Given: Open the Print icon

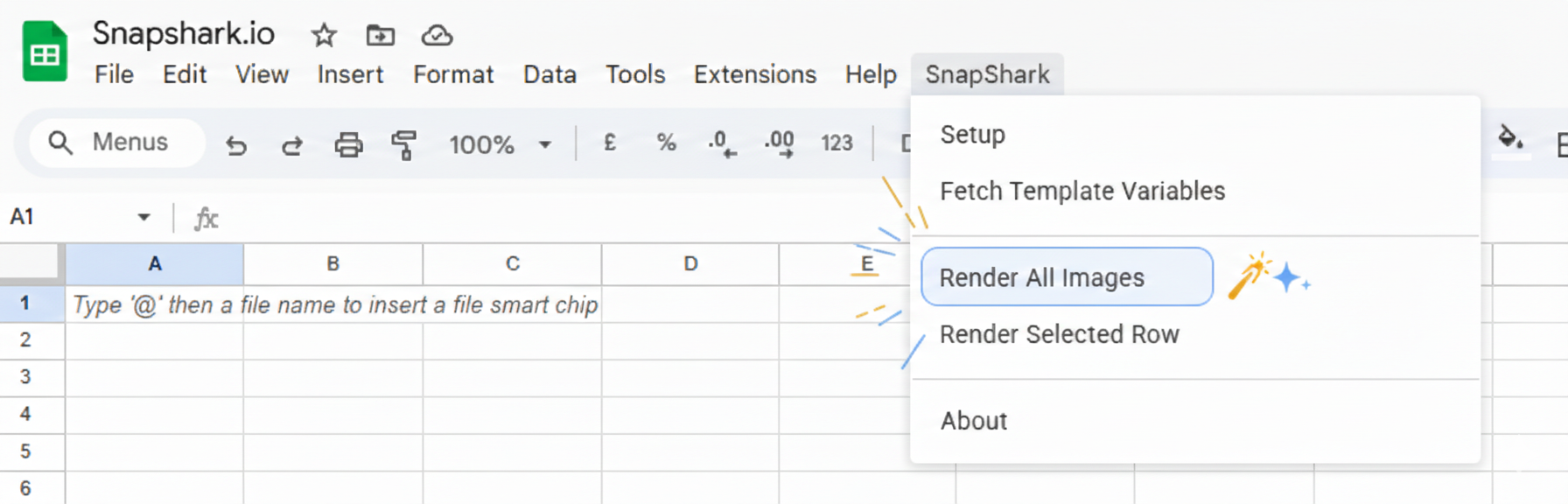Looking at the screenshot, I should pos(349,144).
